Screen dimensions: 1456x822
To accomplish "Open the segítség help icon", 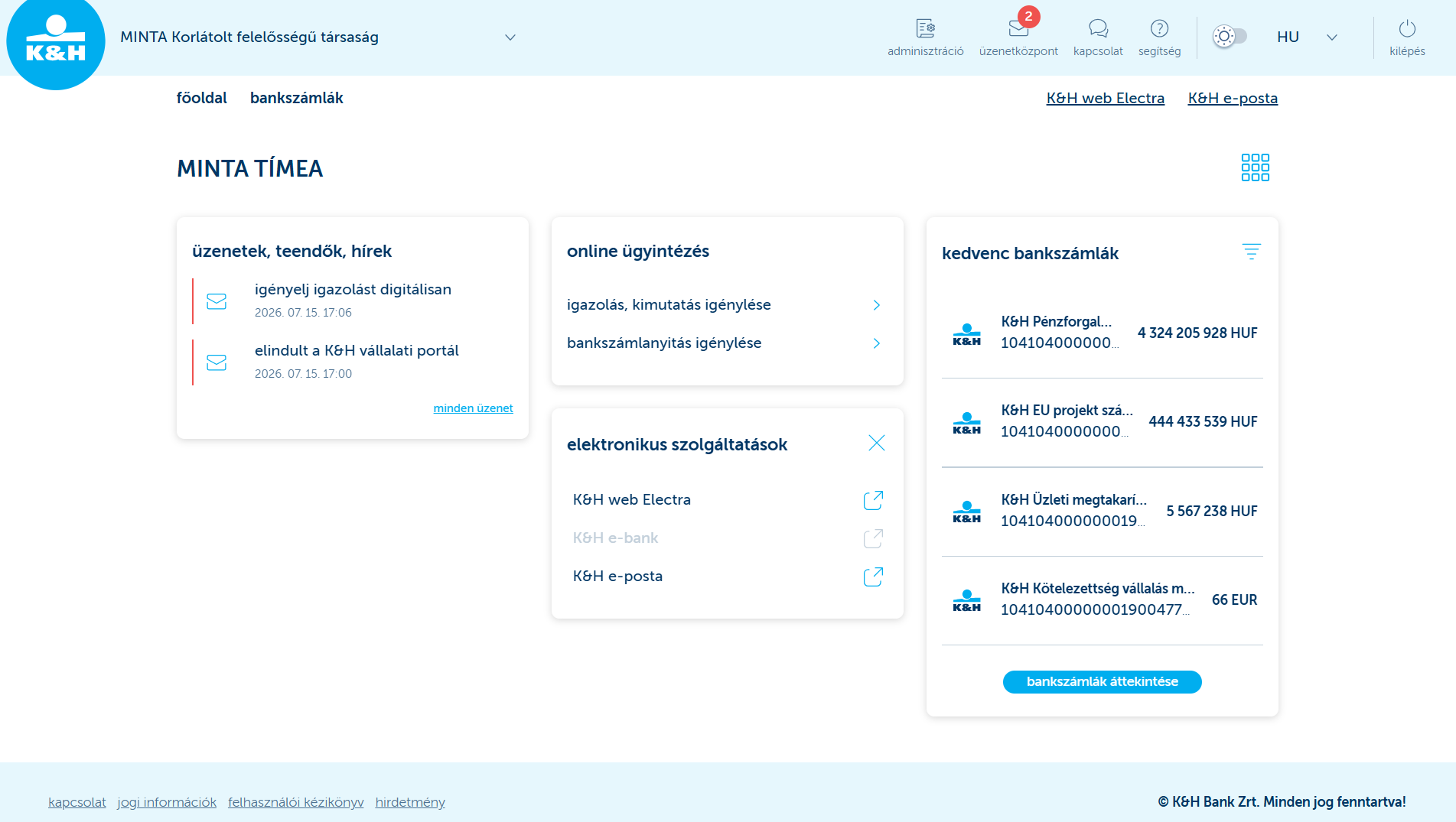I will point(1159,29).
